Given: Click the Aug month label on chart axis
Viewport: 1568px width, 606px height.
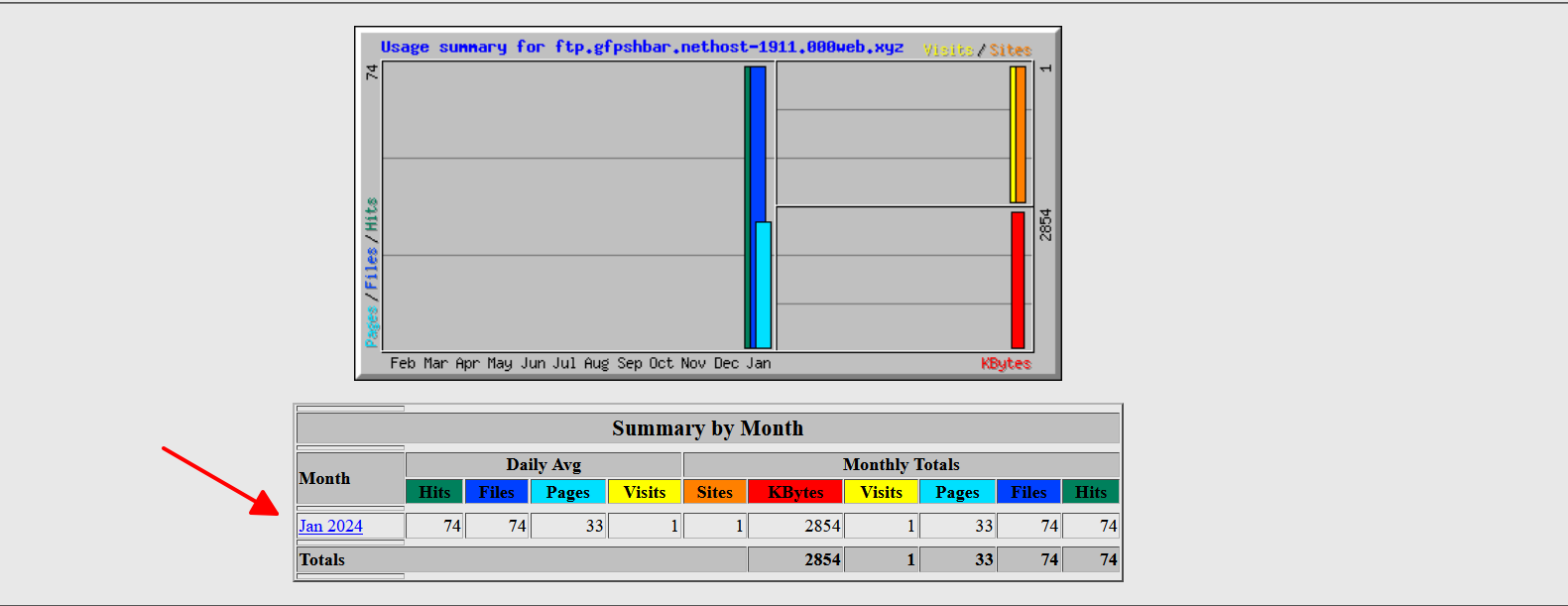Looking at the screenshot, I should pyautogui.click(x=596, y=363).
